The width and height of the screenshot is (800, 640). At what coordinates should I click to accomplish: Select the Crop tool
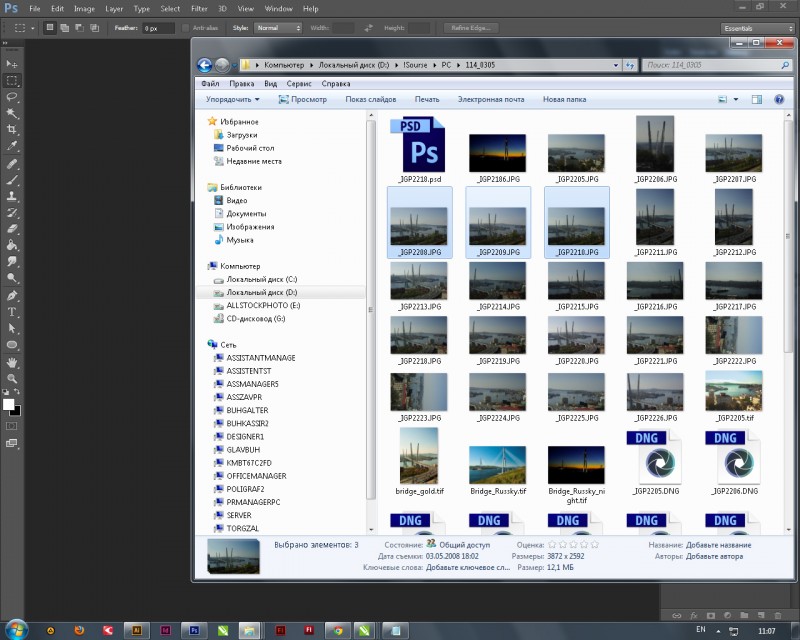pyautogui.click(x=12, y=130)
